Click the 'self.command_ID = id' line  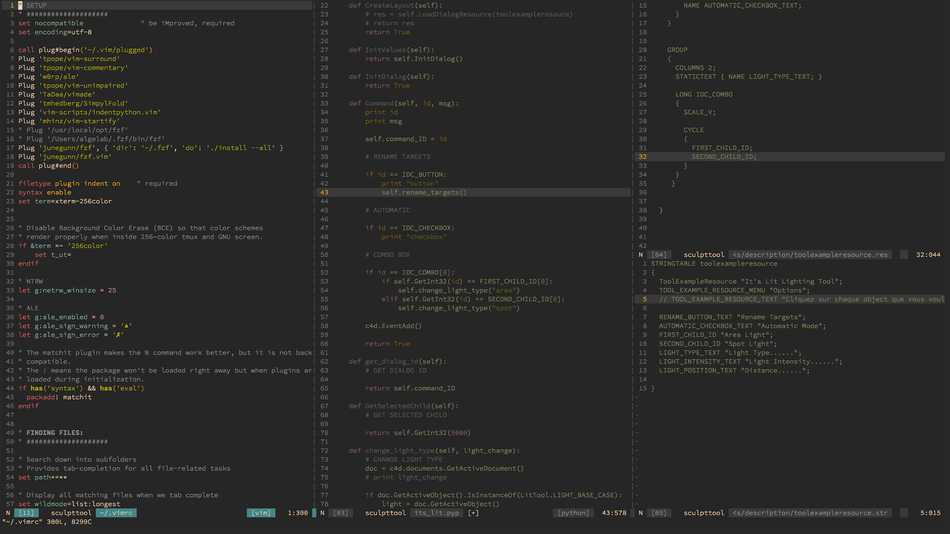(406, 139)
